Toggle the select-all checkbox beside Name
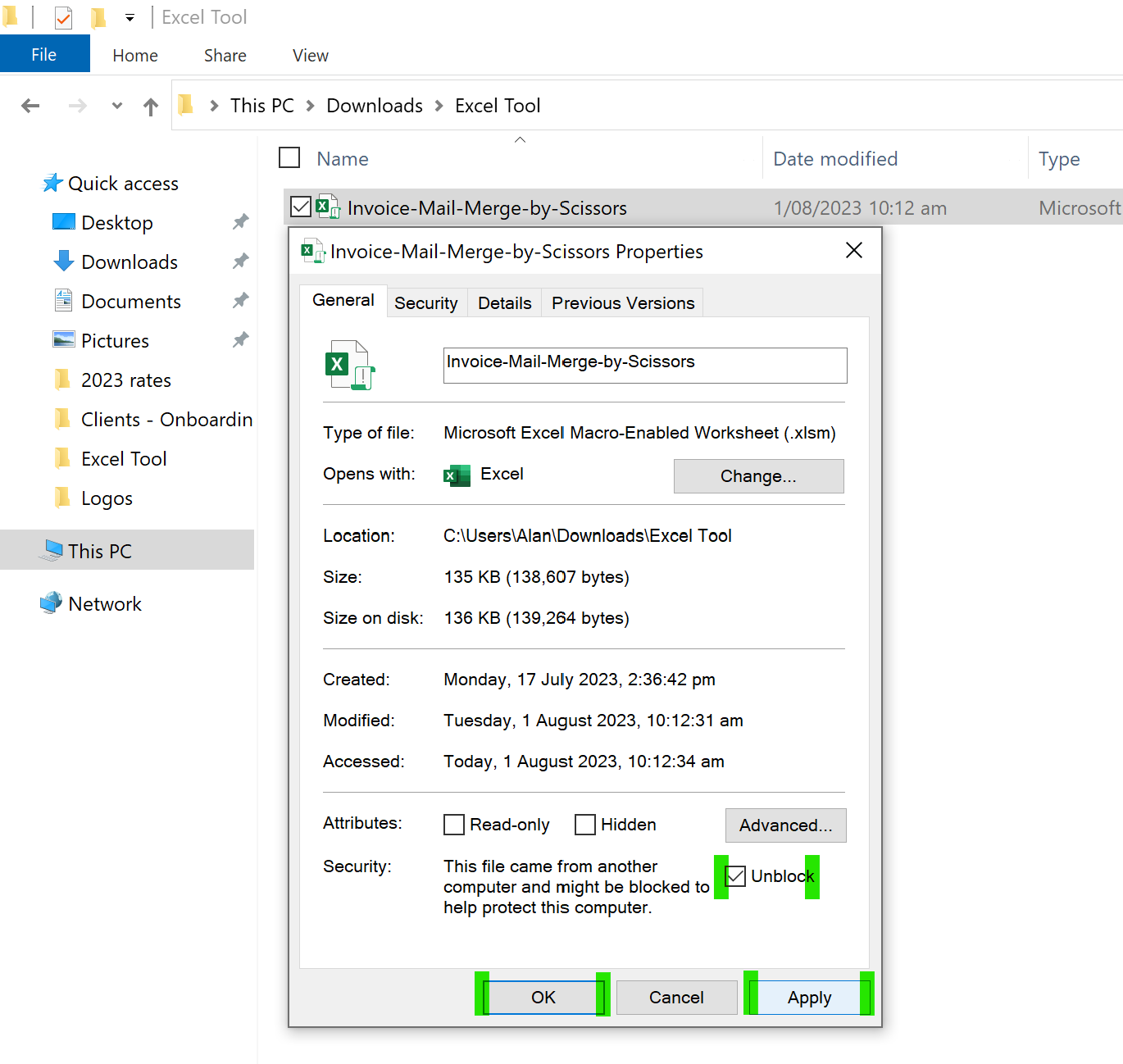 coord(289,157)
